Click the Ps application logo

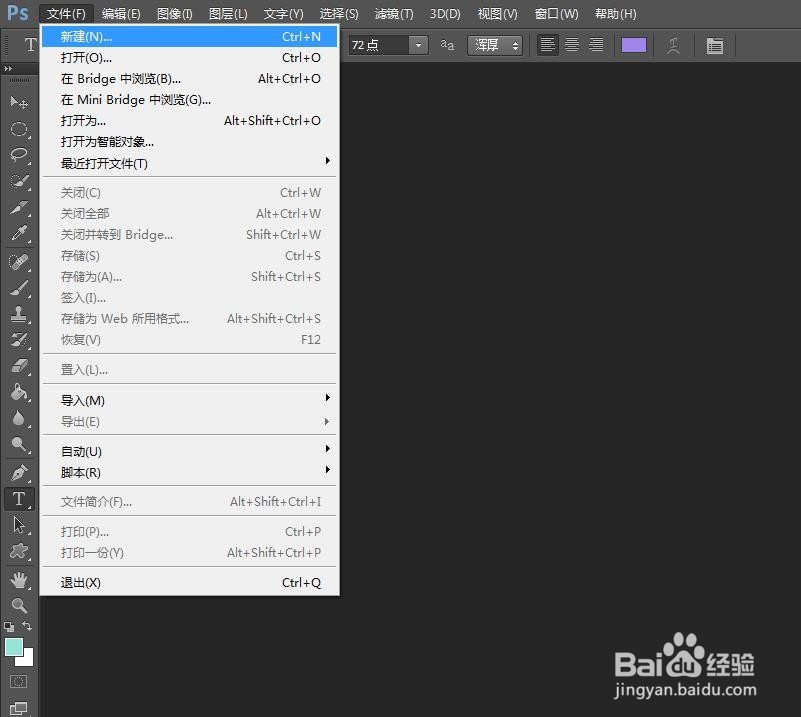pyautogui.click(x=18, y=13)
